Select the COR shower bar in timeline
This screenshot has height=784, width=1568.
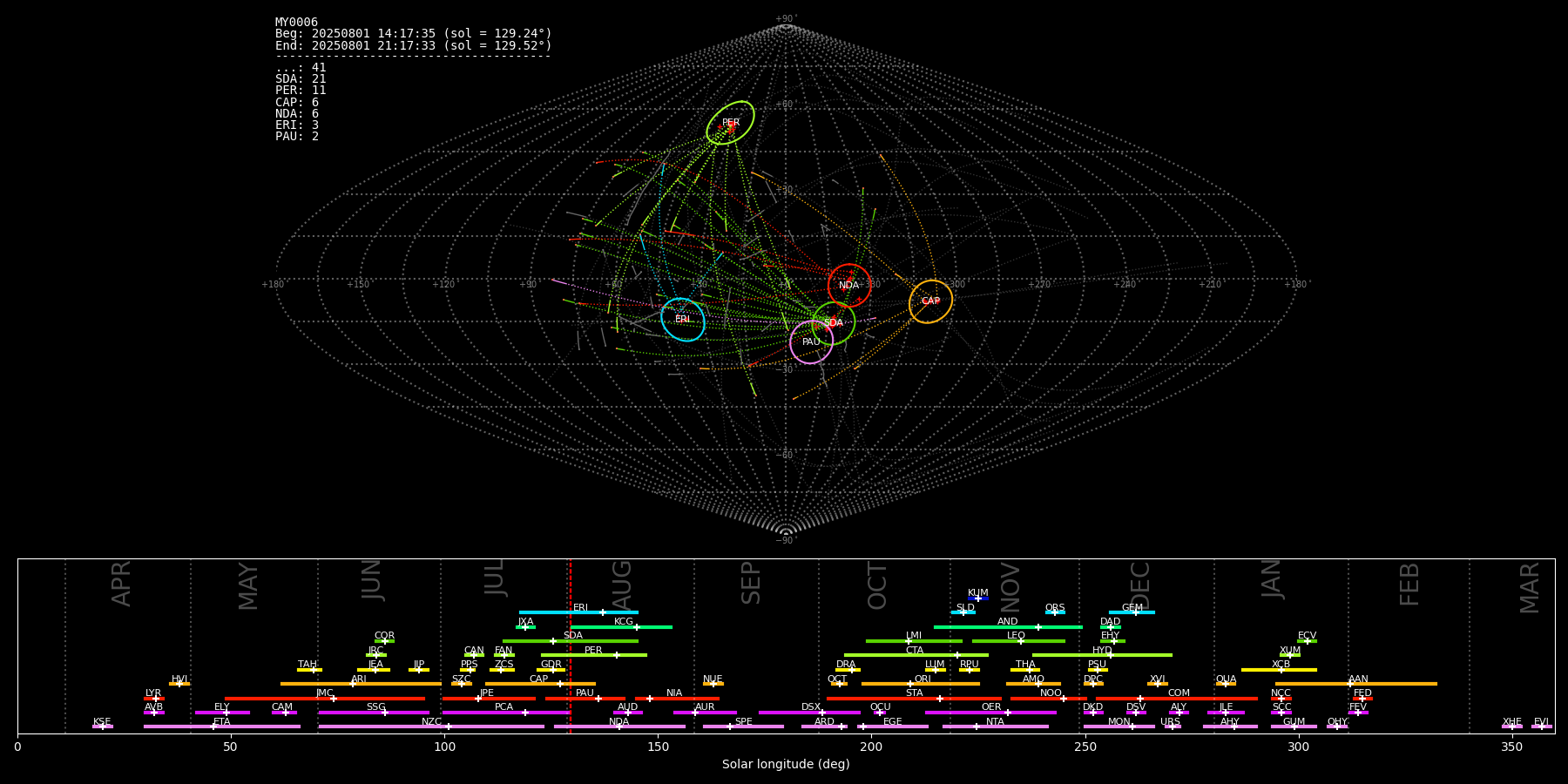pyautogui.click(x=384, y=641)
